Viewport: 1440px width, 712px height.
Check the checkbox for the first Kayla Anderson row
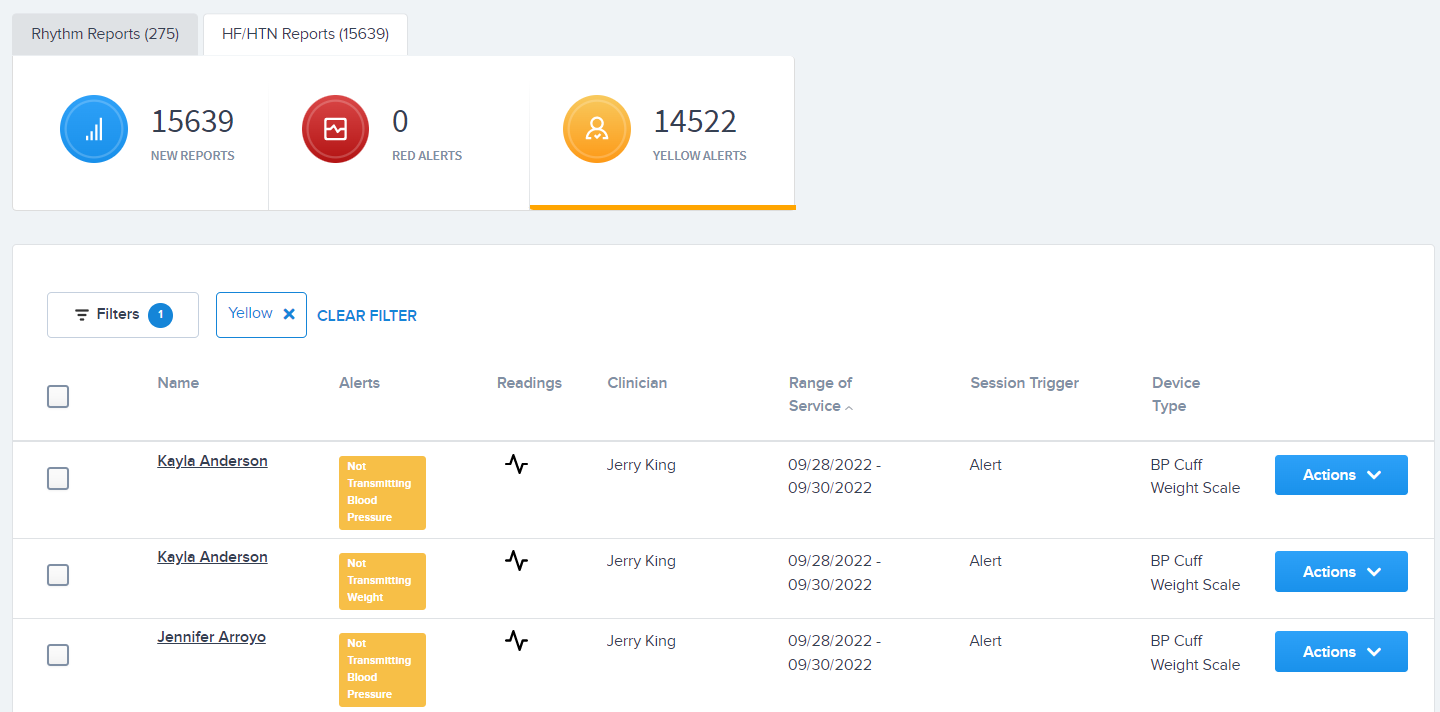coord(57,478)
